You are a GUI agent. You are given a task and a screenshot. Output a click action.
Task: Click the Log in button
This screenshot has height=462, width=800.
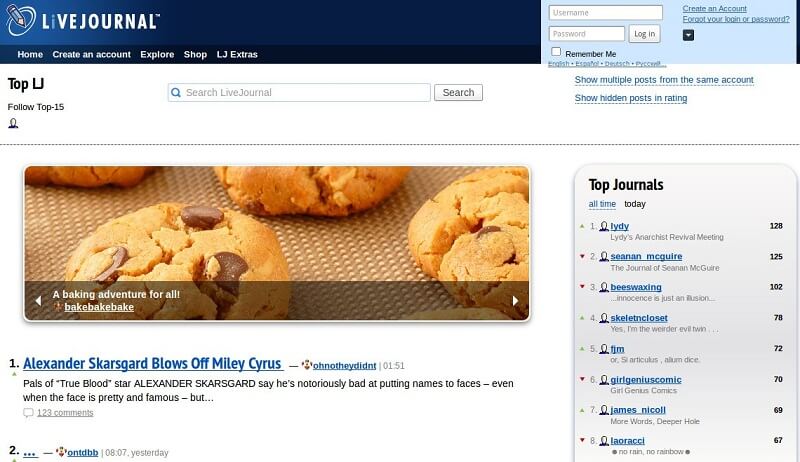tap(644, 34)
